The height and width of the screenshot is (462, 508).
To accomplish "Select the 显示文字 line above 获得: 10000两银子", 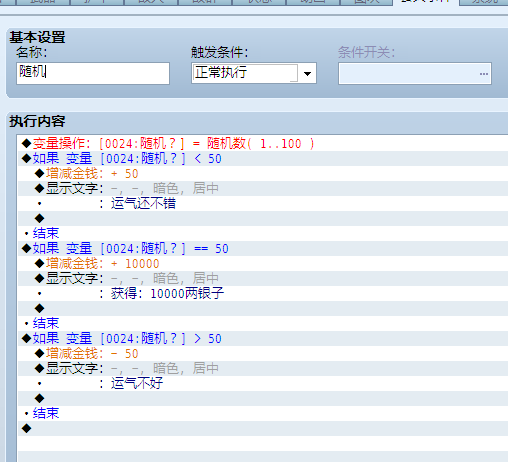I will point(263,279).
